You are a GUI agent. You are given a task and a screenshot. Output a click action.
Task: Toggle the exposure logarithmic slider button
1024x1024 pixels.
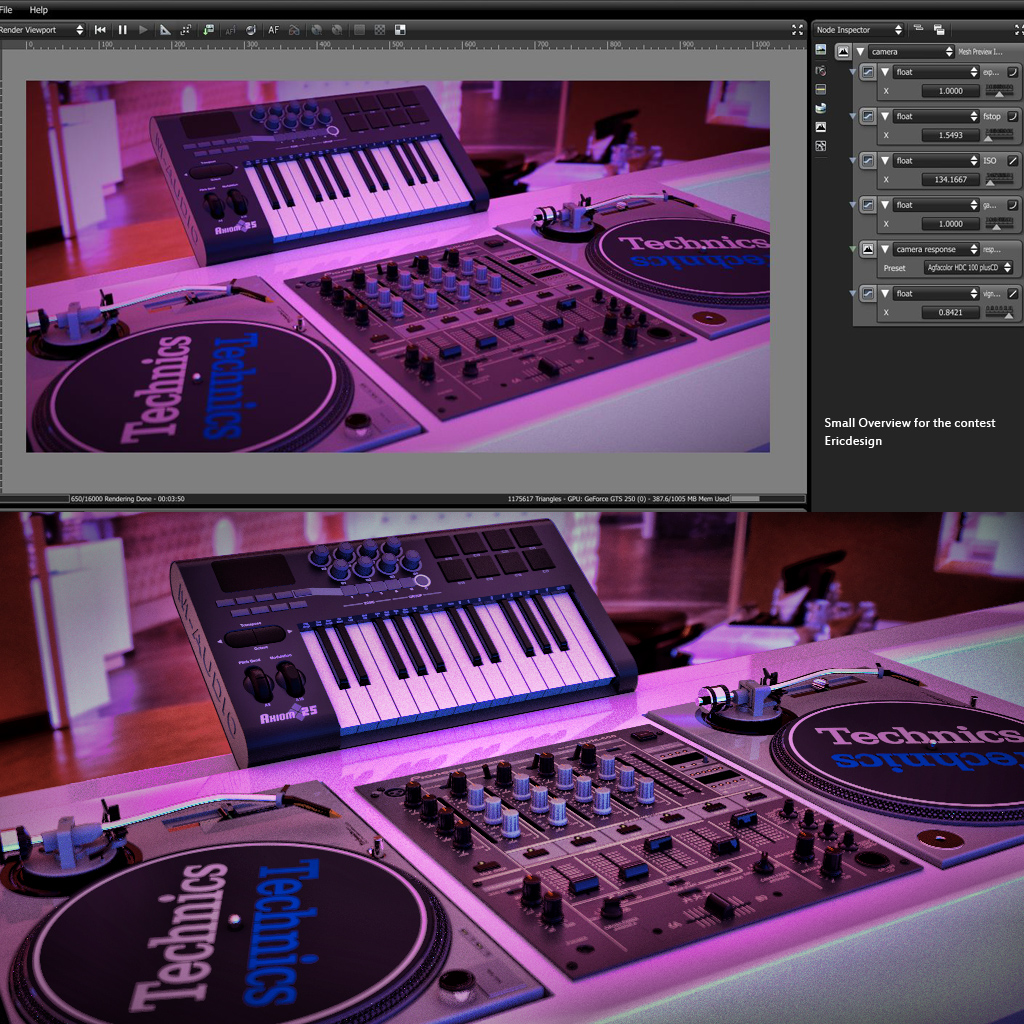pyautogui.click(x=1012, y=72)
